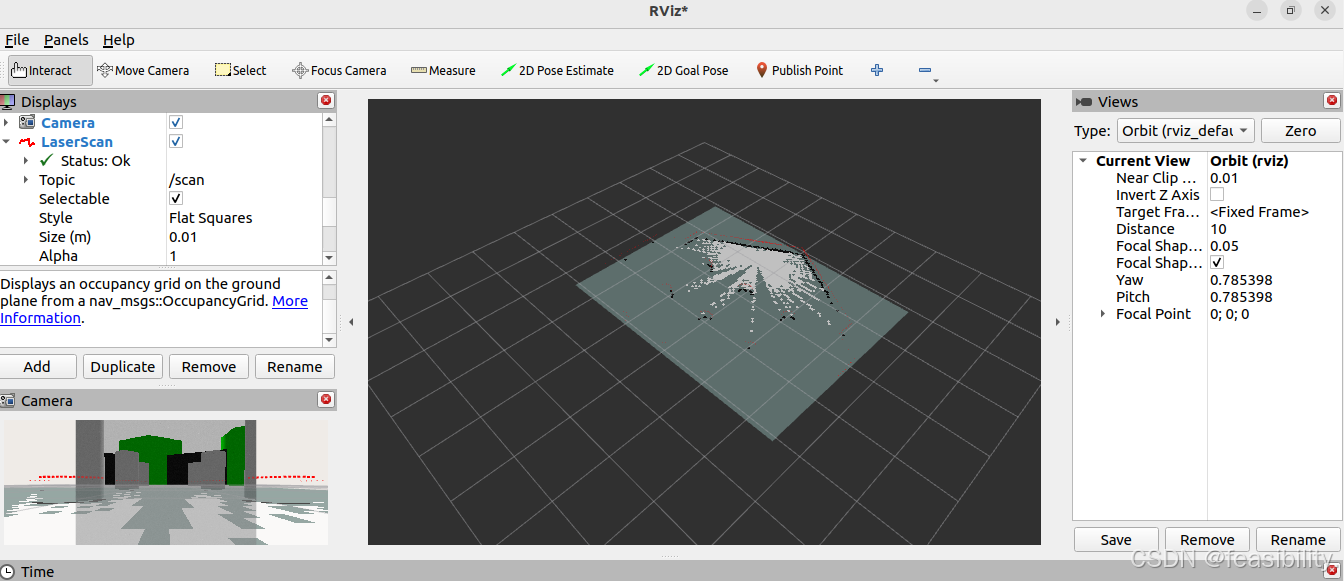Expand the Focal Point property
The image size is (1344, 581).
[x=1103, y=313]
